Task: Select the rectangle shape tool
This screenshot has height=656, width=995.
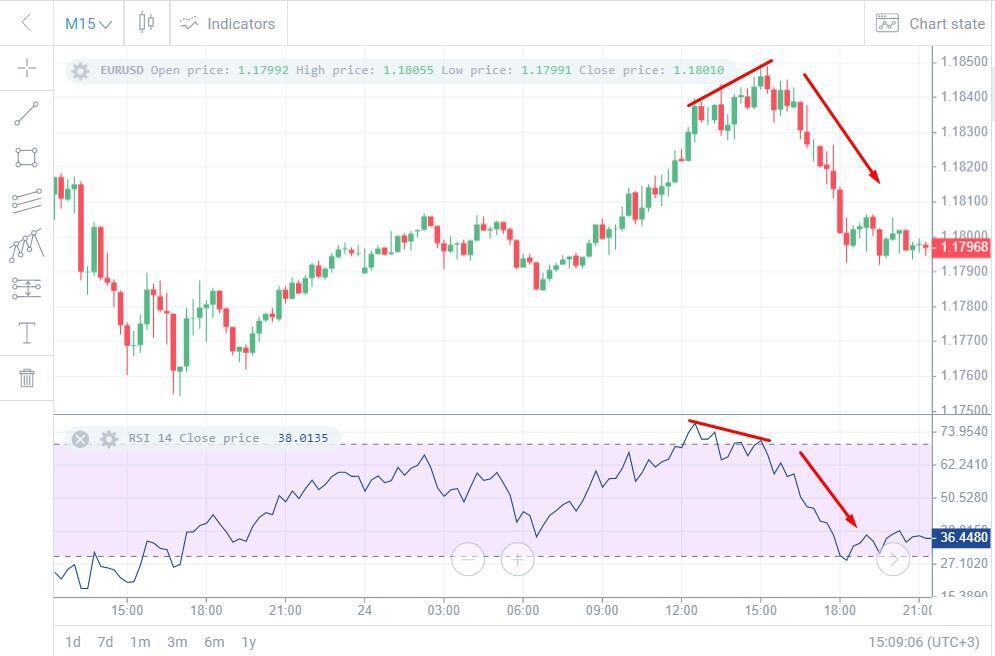Action: [x=27, y=158]
